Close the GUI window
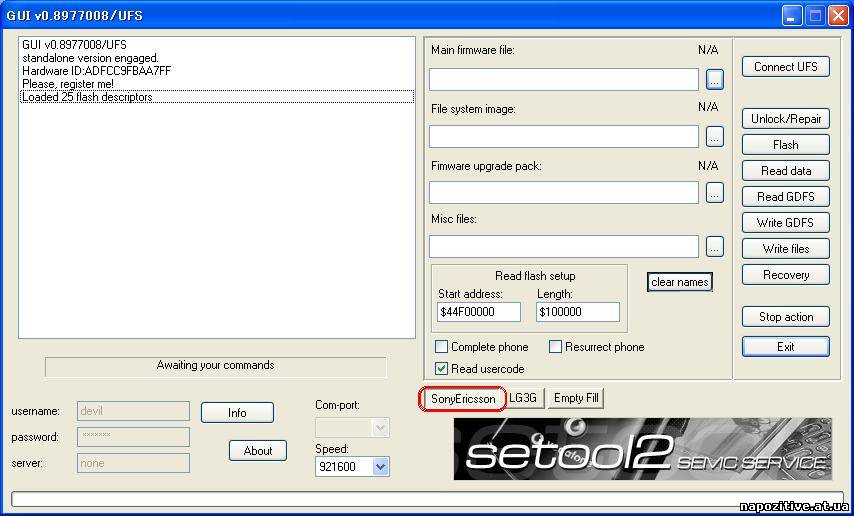Image resolution: width=854 pixels, height=516 pixels. 838,16
